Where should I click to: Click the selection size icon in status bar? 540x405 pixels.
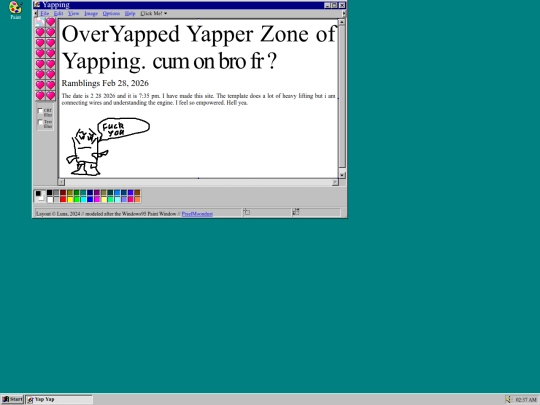[295, 212]
